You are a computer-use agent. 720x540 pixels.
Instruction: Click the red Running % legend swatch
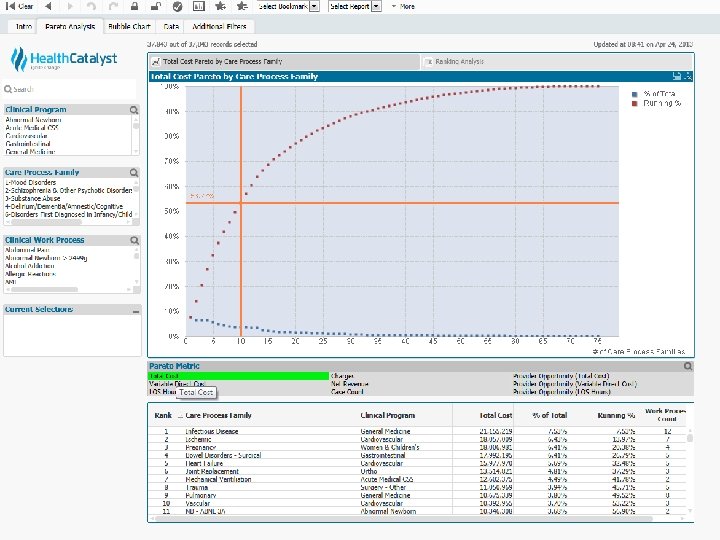point(635,104)
